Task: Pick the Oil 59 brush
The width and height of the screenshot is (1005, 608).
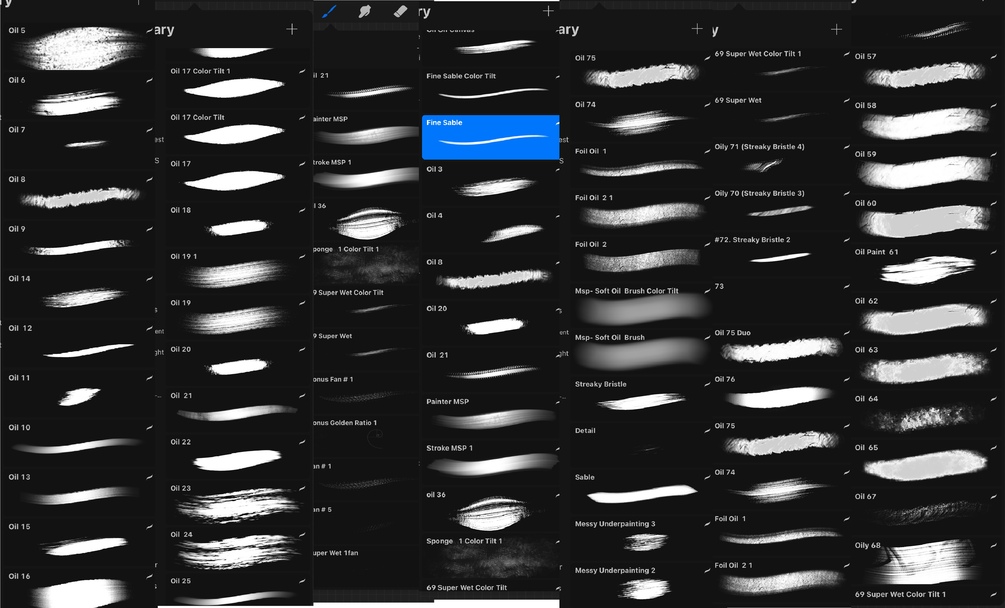Action: (926, 170)
